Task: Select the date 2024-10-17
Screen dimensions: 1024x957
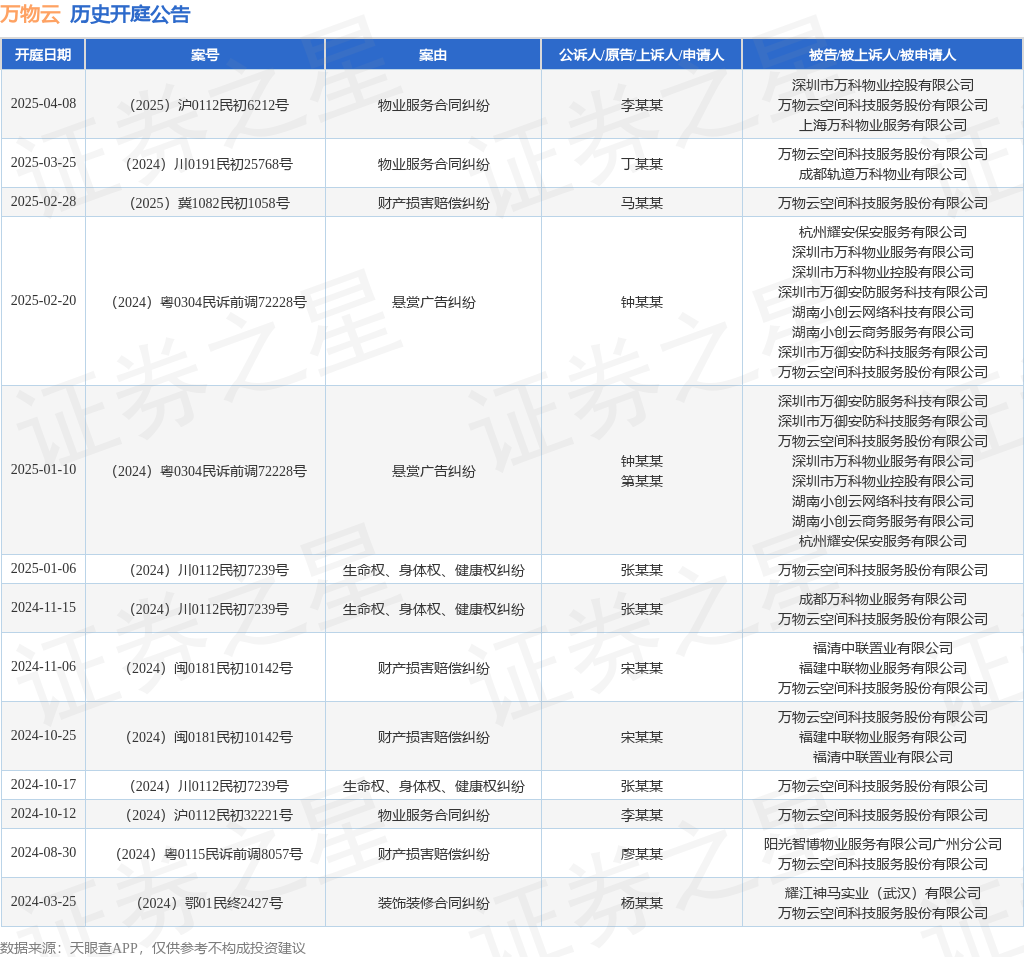Action: tap(43, 785)
